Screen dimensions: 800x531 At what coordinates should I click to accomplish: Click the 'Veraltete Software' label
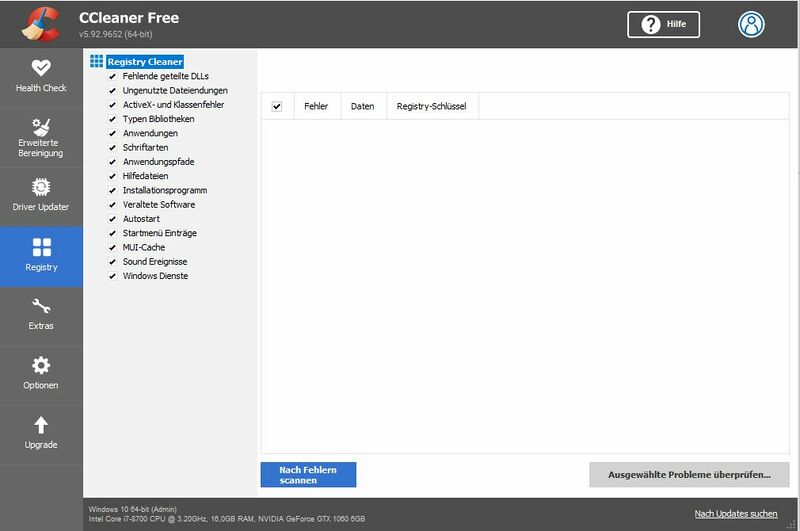pos(159,205)
